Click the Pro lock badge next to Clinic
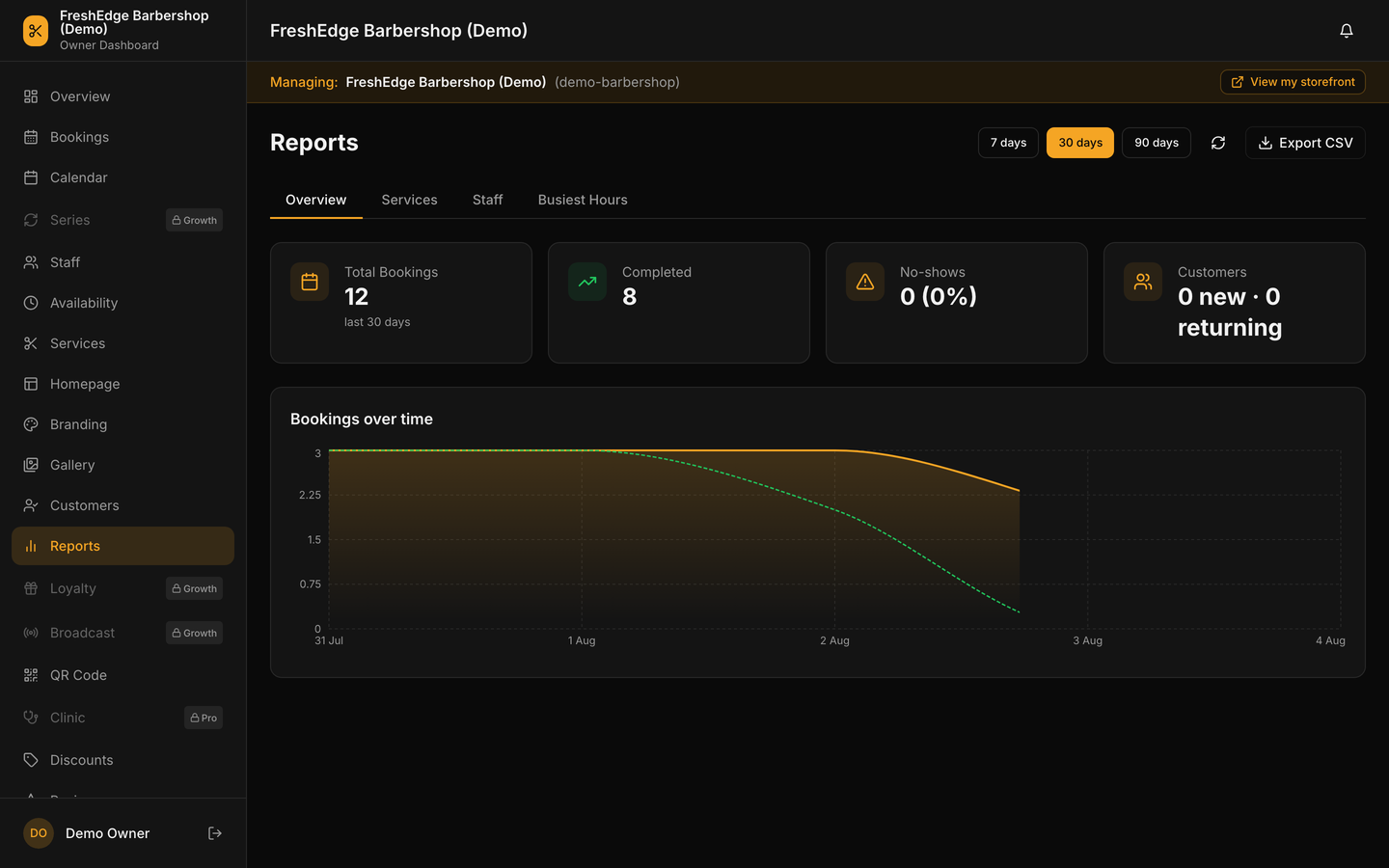The width and height of the screenshot is (1389, 868). (x=204, y=718)
